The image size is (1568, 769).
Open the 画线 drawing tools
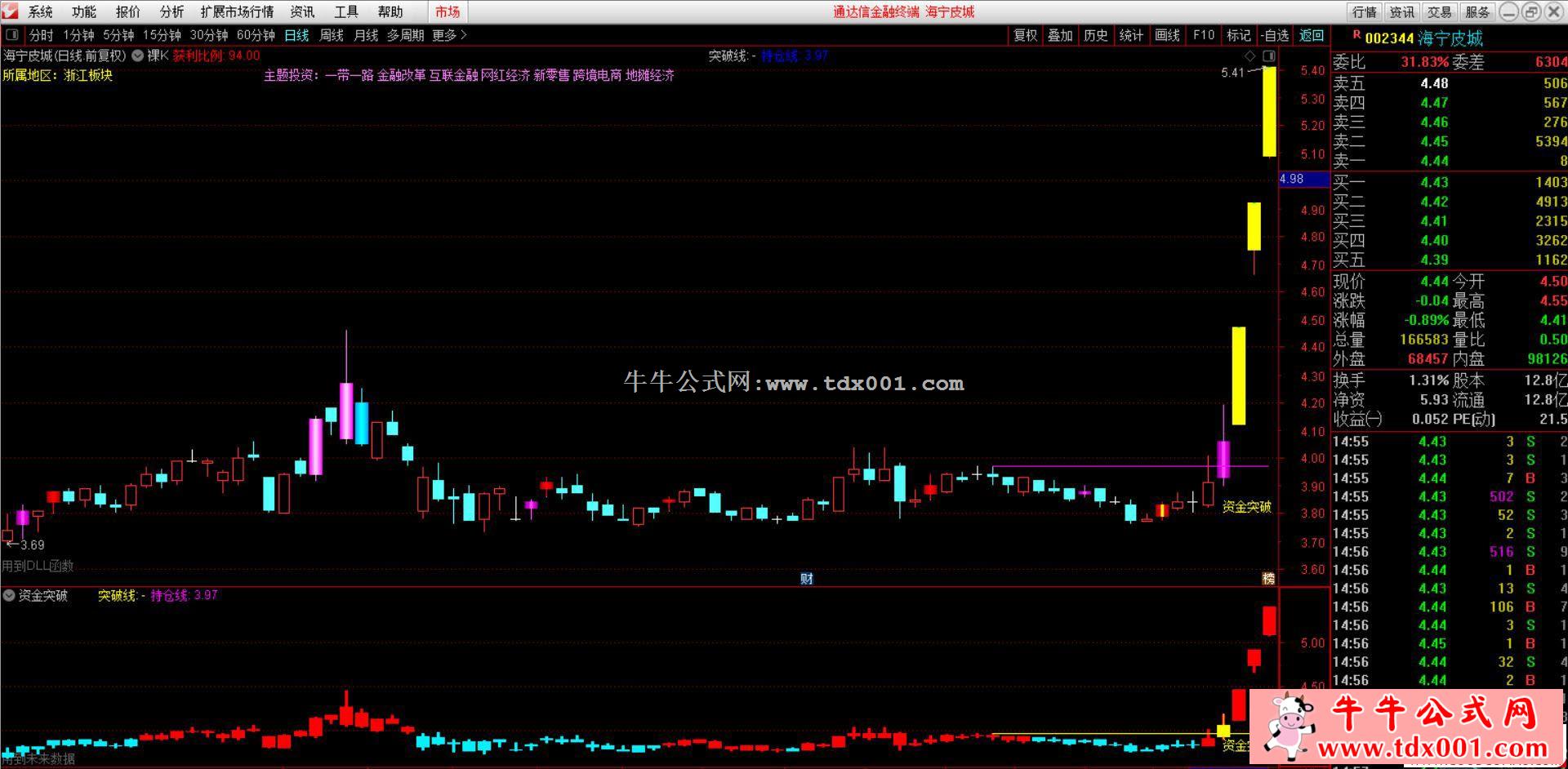1167,35
